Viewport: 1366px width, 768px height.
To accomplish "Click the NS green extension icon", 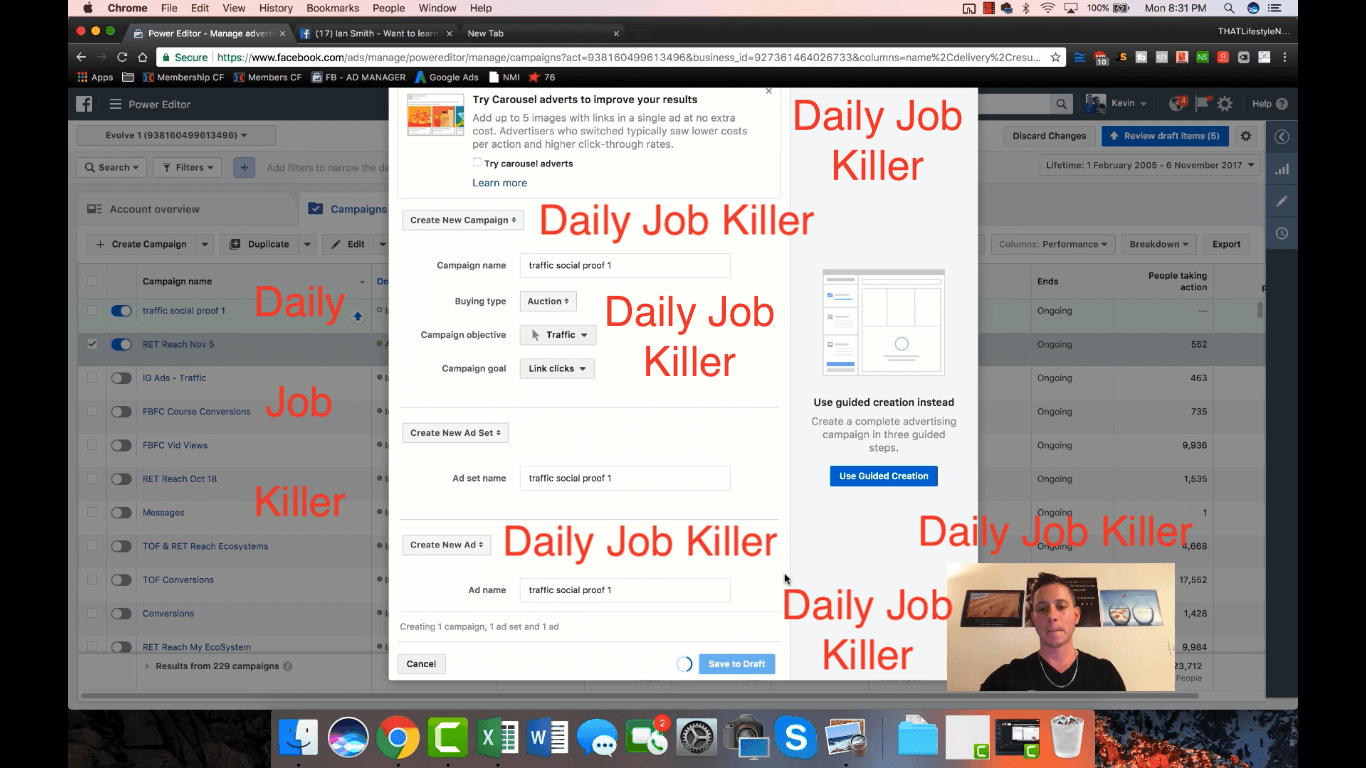I will tap(1202, 58).
